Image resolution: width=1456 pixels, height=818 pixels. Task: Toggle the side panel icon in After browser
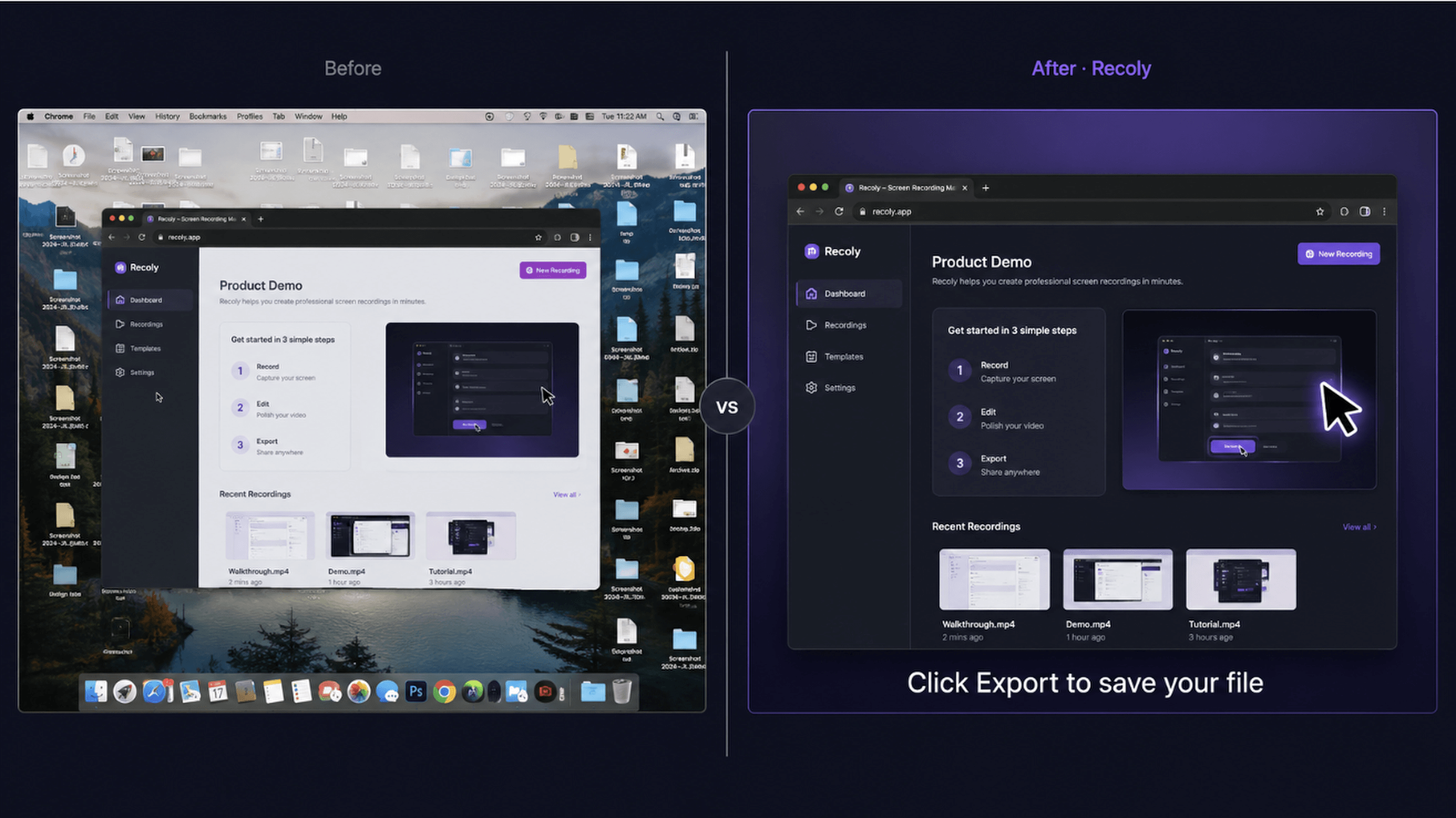tap(1365, 211)
